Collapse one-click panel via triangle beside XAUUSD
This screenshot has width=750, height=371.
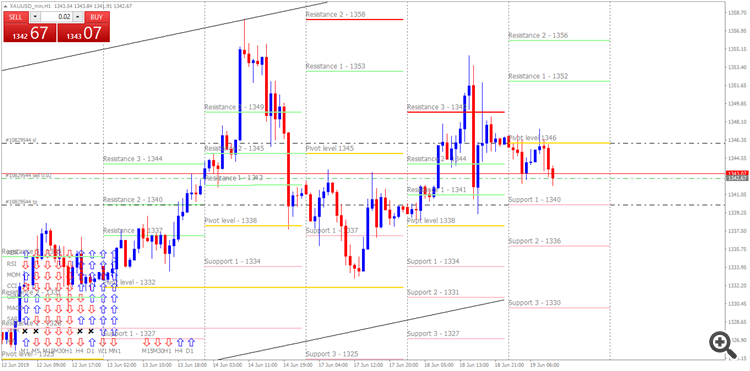(x=5, y=6)
